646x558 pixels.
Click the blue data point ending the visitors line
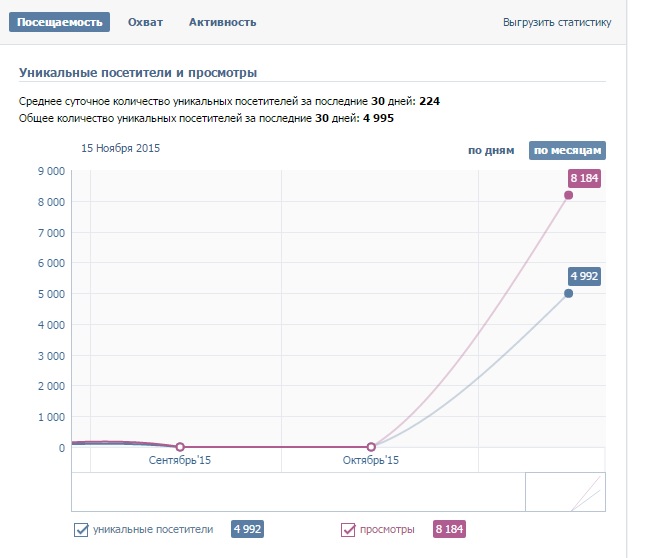click(x=568, y=293)
